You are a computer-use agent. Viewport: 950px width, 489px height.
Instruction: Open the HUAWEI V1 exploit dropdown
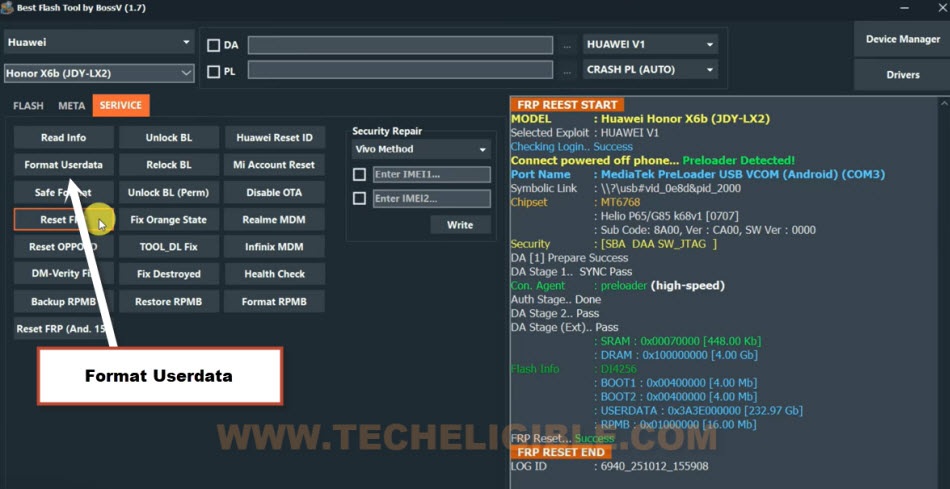pos(650,44)
